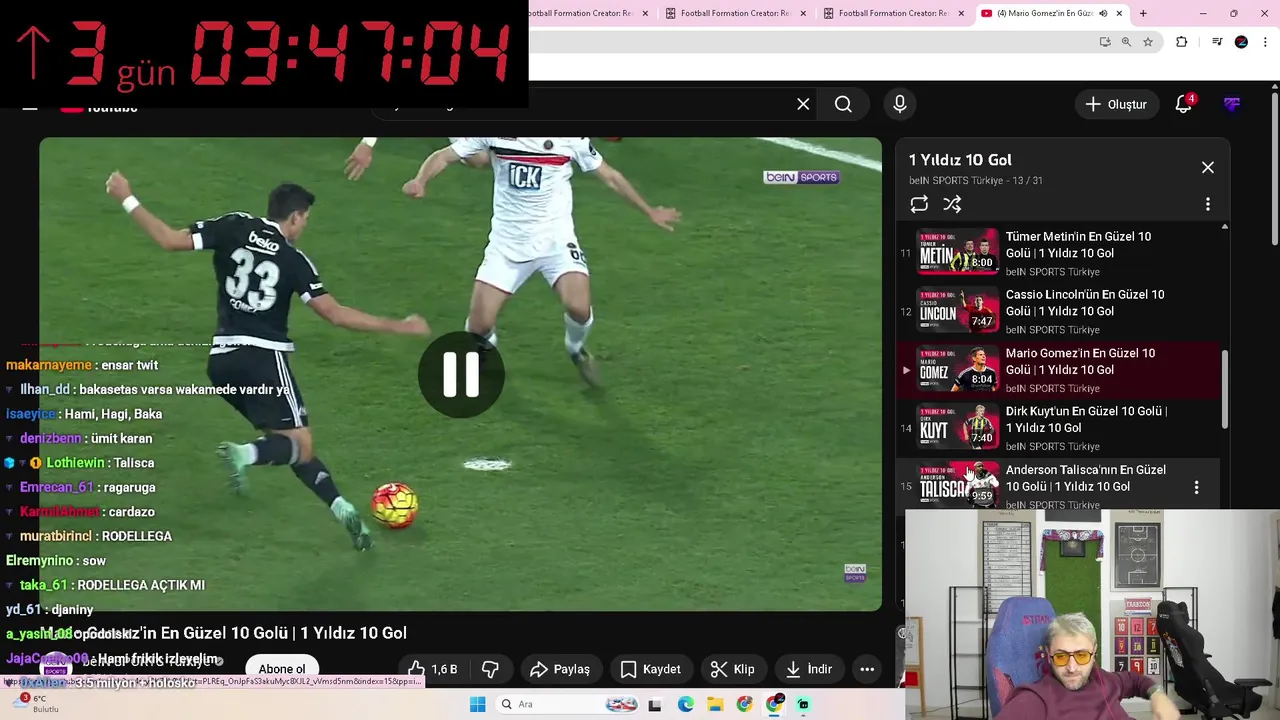1280x720 pixels.
Task: Bookmark this page with the star
Action: coord(1148,42)
